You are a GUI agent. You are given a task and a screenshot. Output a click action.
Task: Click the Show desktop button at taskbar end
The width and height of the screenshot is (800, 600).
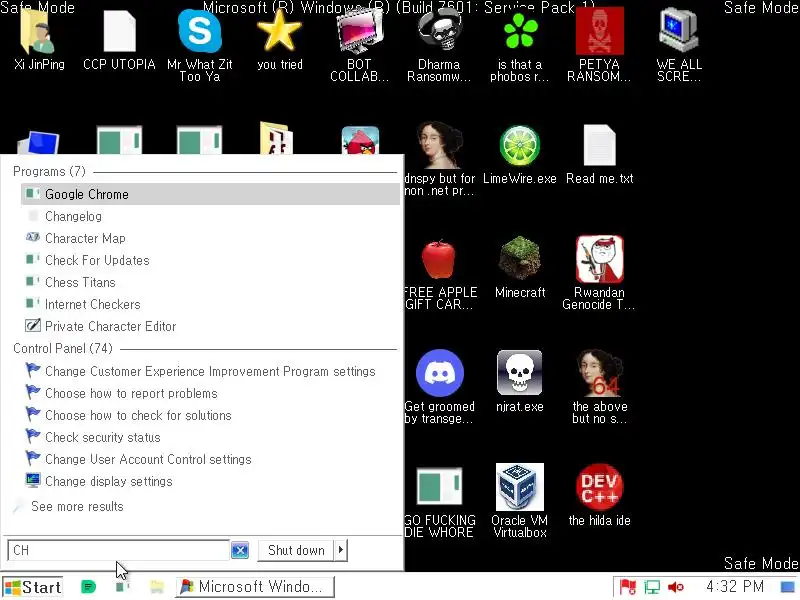[x=789, y=587]
